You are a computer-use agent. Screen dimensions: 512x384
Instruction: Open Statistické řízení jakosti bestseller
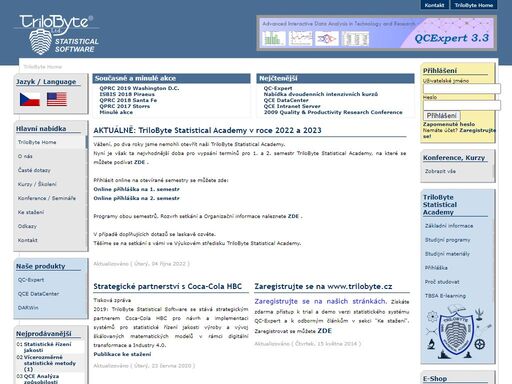click(47, 347)
